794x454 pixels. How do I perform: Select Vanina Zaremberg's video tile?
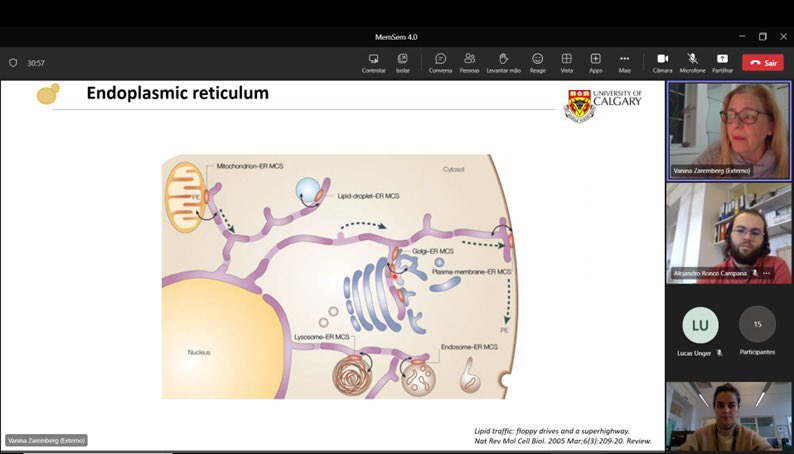click(x=729, y=131)
